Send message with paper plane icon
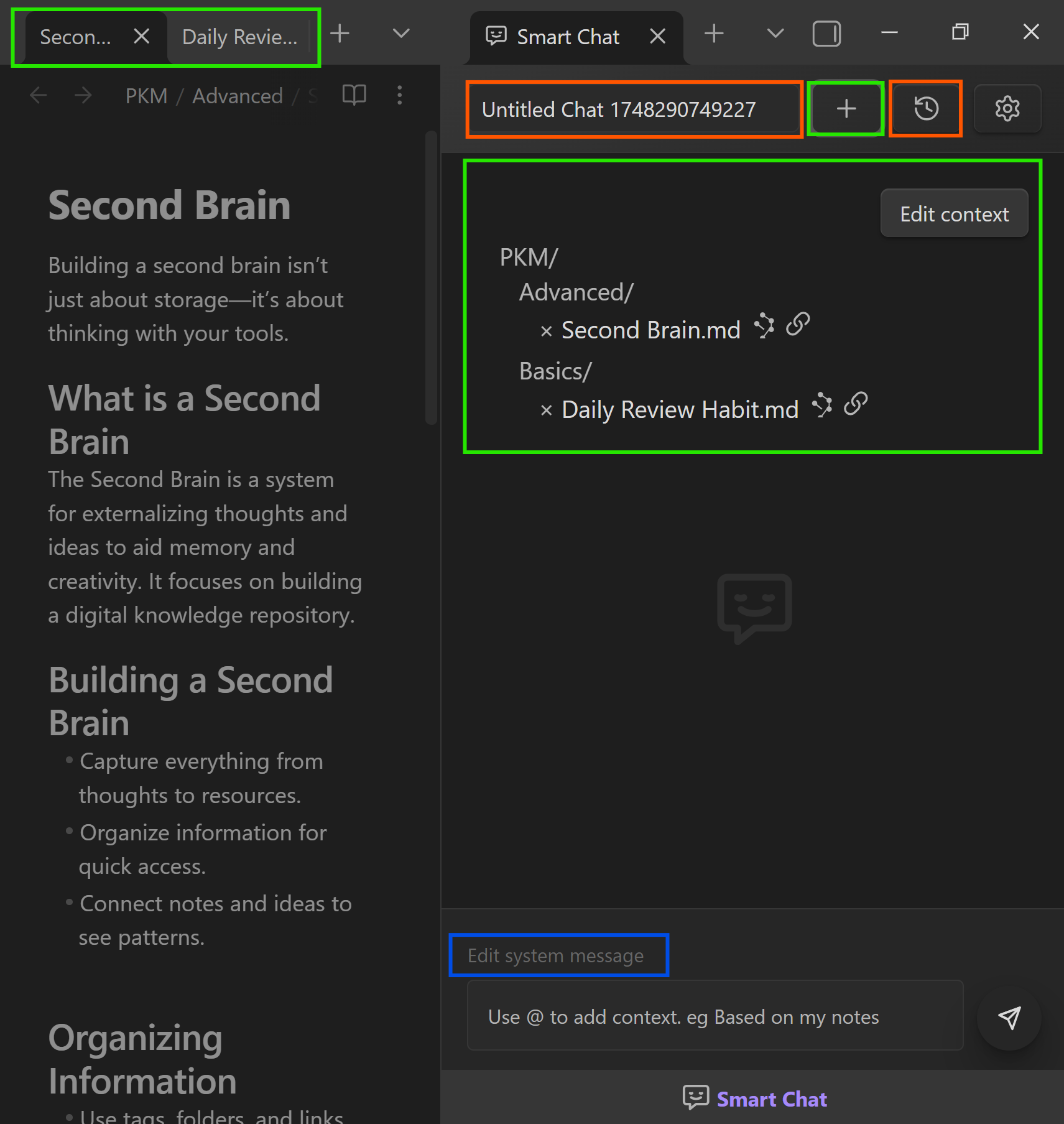 tap(1009, 1018)
